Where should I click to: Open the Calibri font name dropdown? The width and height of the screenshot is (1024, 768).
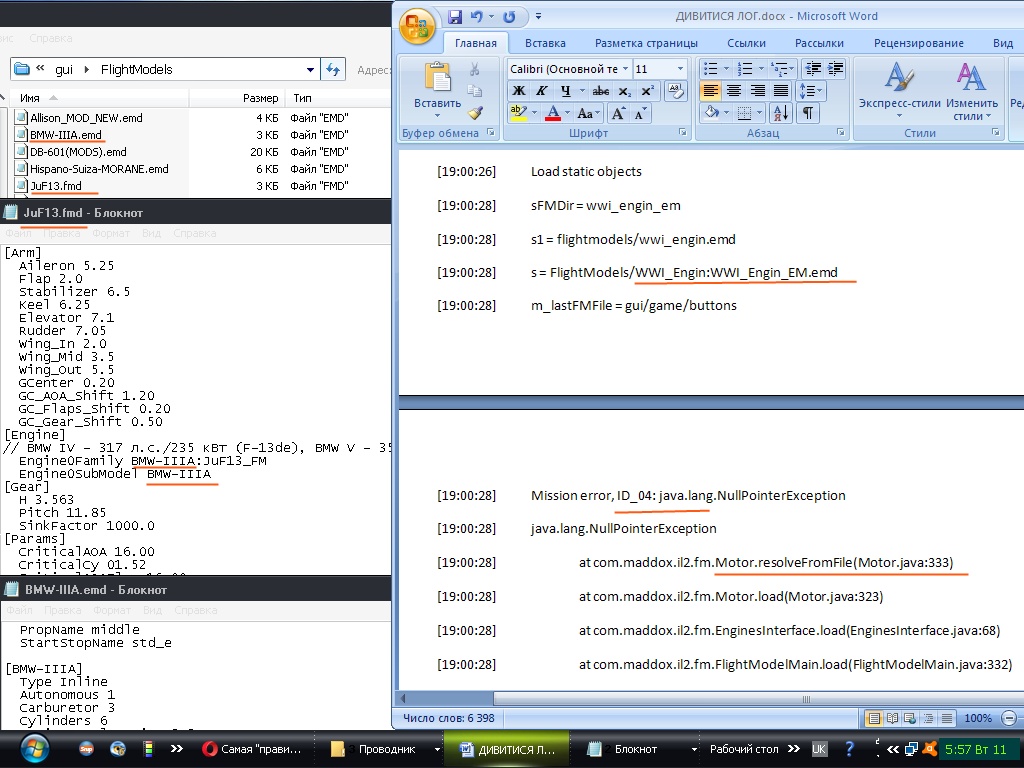625,69
